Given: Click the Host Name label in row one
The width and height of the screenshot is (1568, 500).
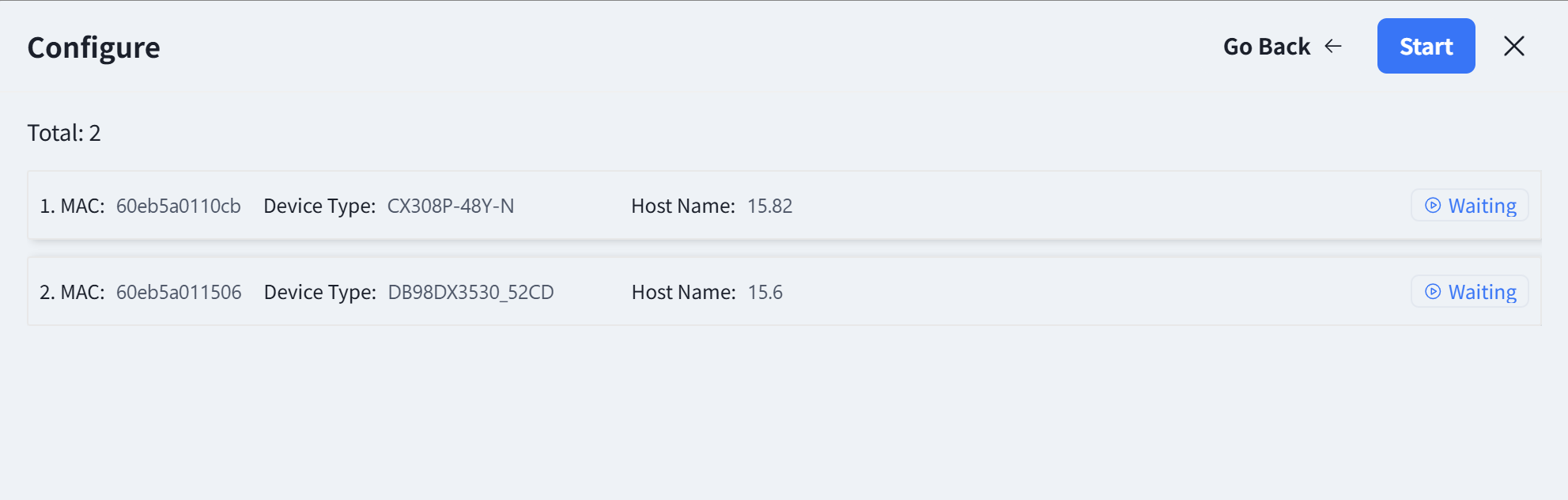Looking at the screenshot, I should coord(683,206).
